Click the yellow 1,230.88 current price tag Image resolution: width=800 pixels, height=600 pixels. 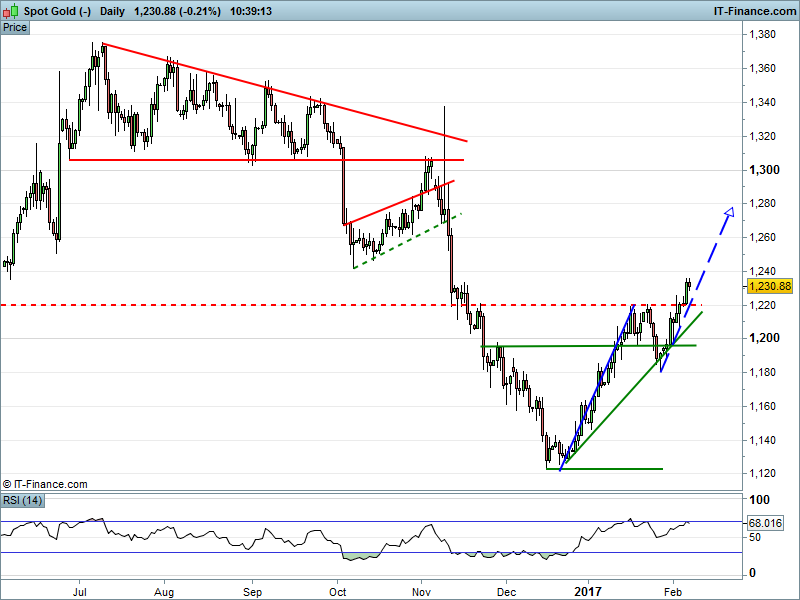point(770,286)
